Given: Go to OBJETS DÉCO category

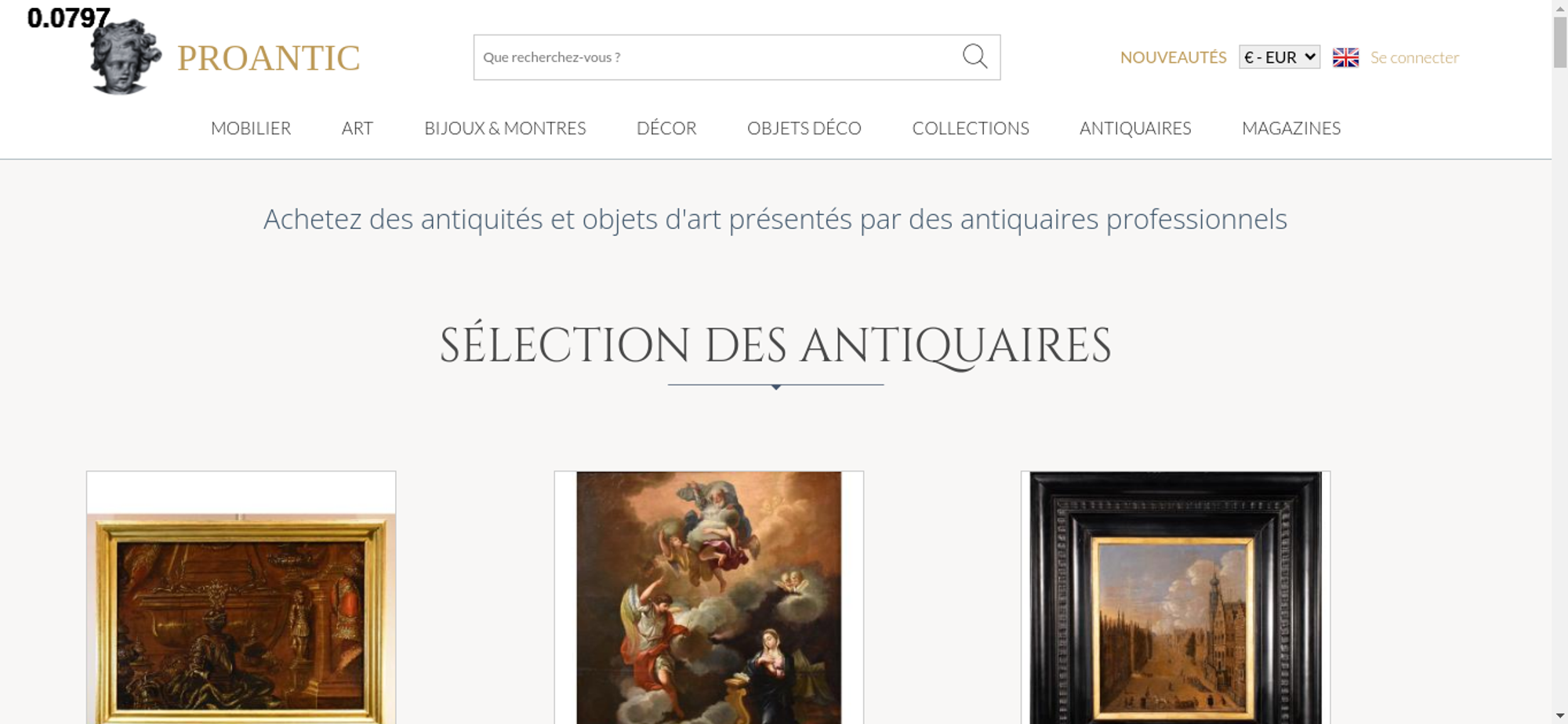Looking at the screenshot, I should [x=804, y=128].
